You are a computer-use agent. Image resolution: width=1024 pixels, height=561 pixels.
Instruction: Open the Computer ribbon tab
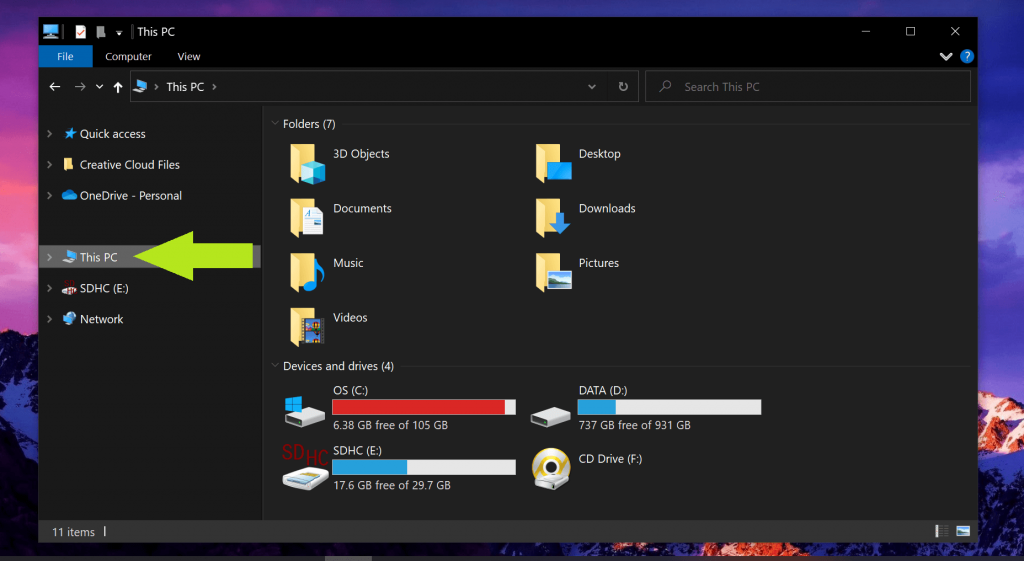[128, 57]
